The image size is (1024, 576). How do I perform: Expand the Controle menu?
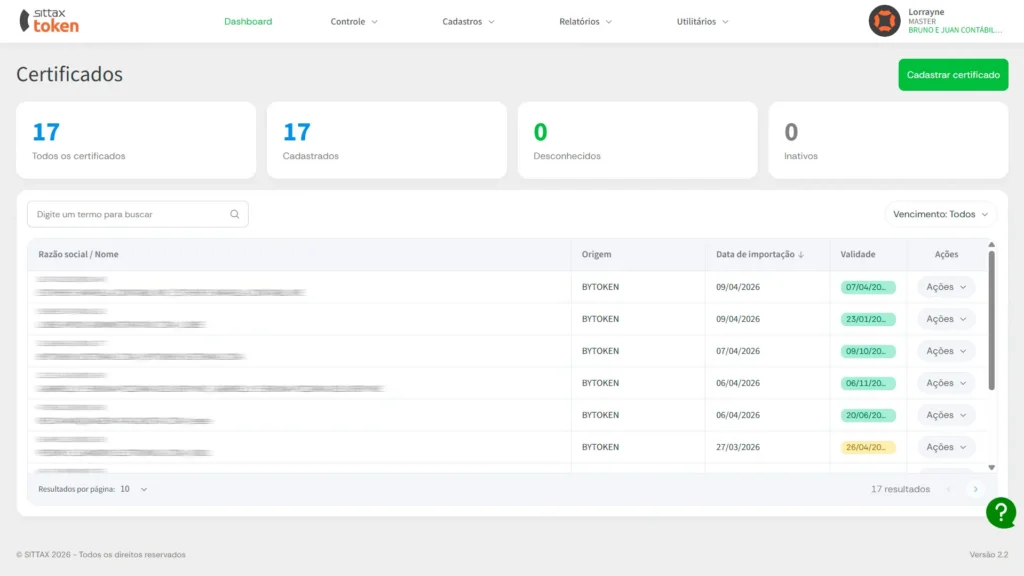(354, 22)
